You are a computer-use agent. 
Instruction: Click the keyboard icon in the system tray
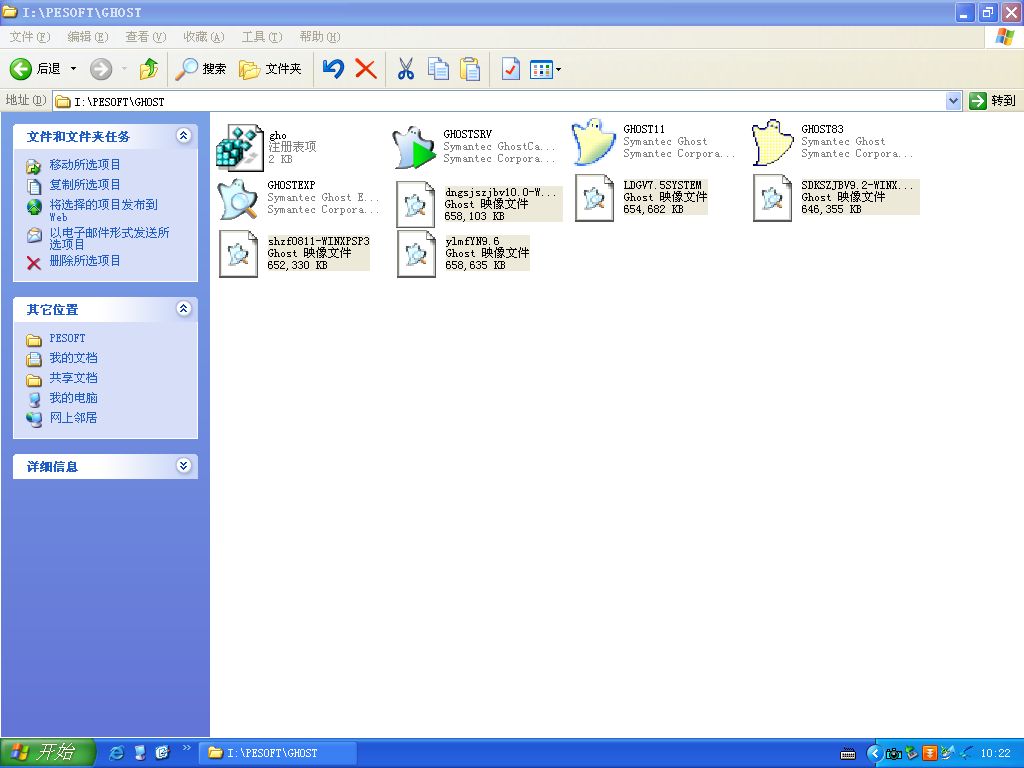(848, 754)
